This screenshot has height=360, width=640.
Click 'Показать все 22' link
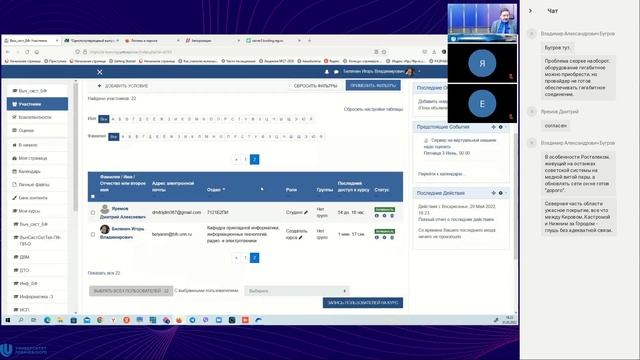pos(104,273)
